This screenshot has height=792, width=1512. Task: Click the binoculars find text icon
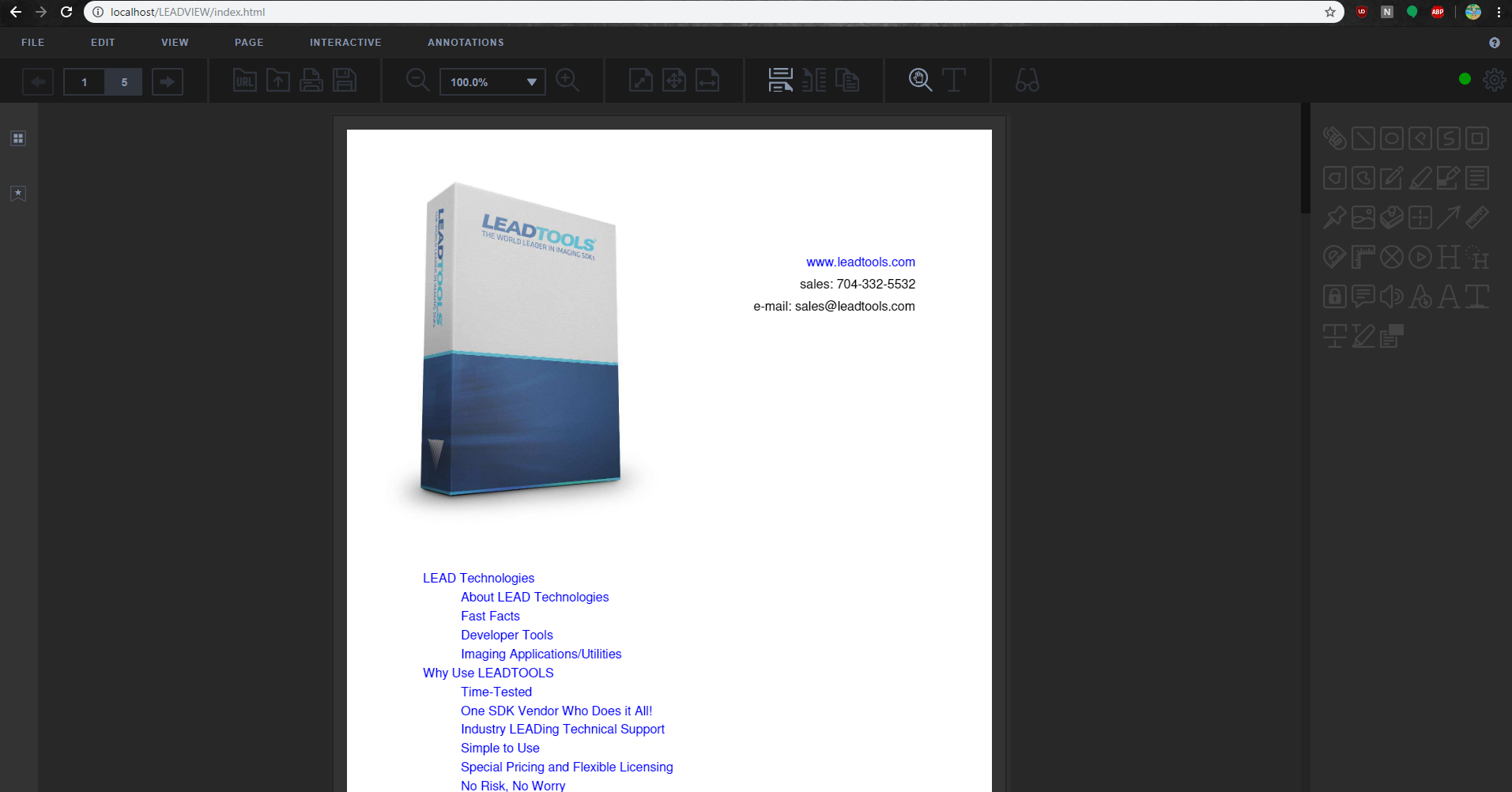click(1027, 81)
